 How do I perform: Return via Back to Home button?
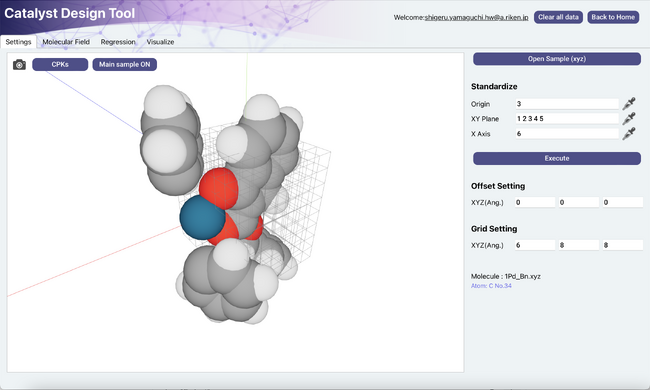613,17
